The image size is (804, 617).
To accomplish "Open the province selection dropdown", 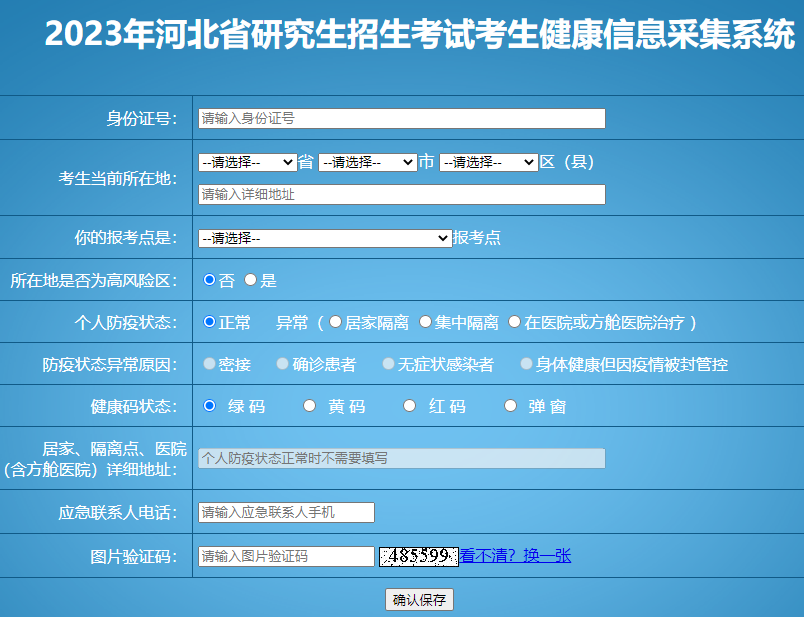I will point(247,162).
